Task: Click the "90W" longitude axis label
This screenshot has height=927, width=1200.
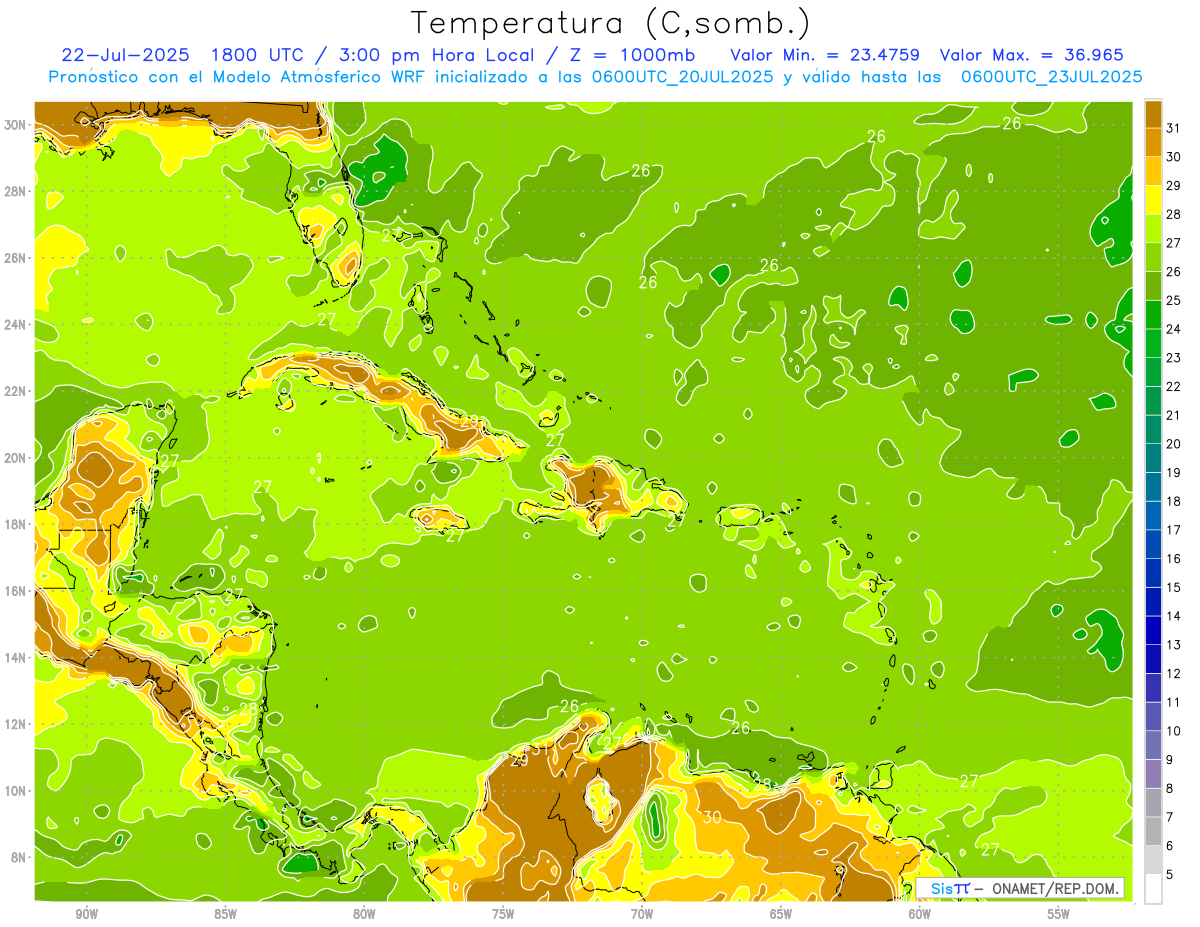Action: 86,914
